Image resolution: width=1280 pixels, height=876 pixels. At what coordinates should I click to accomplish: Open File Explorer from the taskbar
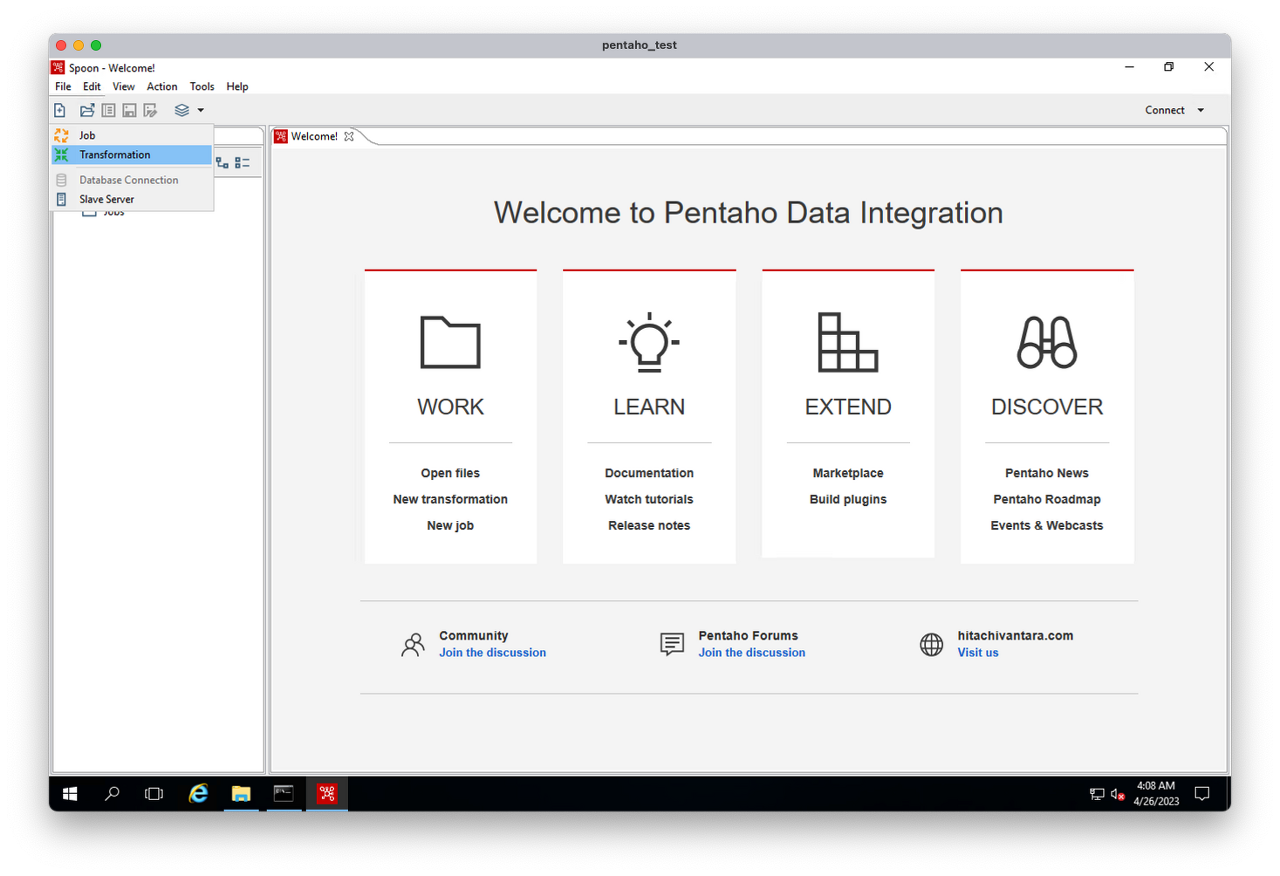click(241, 794)
